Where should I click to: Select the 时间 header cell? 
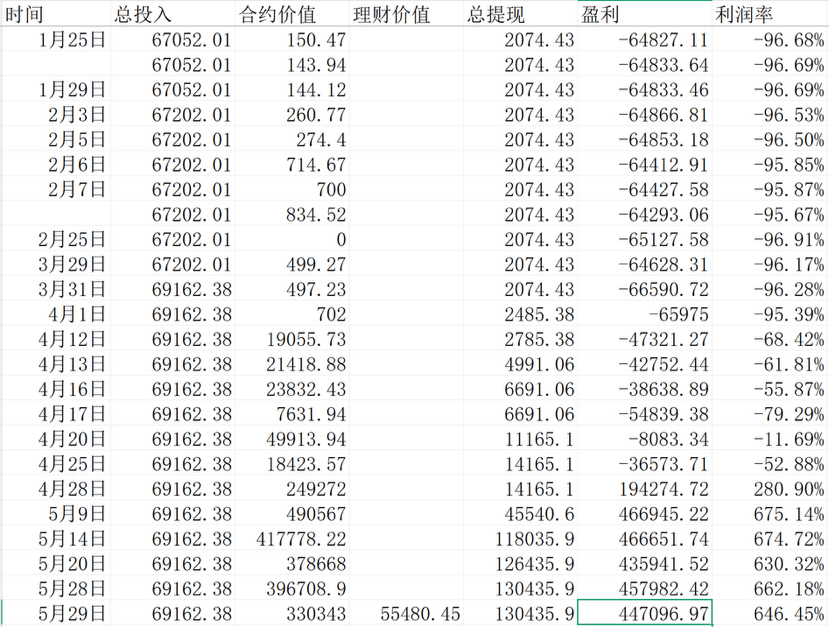pyautogui.click(x=55, y=14)
